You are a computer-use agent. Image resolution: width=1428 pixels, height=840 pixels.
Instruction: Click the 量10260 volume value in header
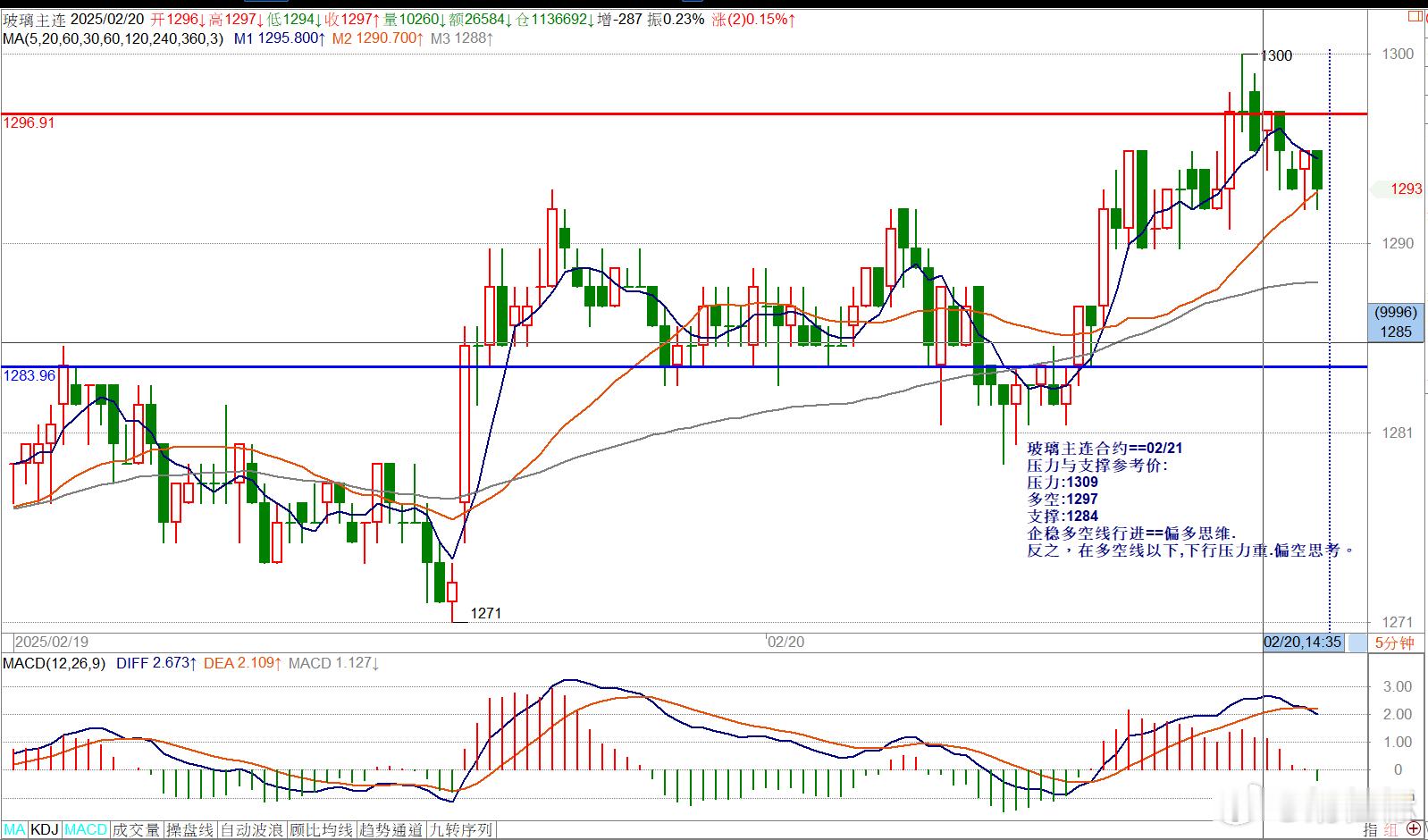pos(416,19)
